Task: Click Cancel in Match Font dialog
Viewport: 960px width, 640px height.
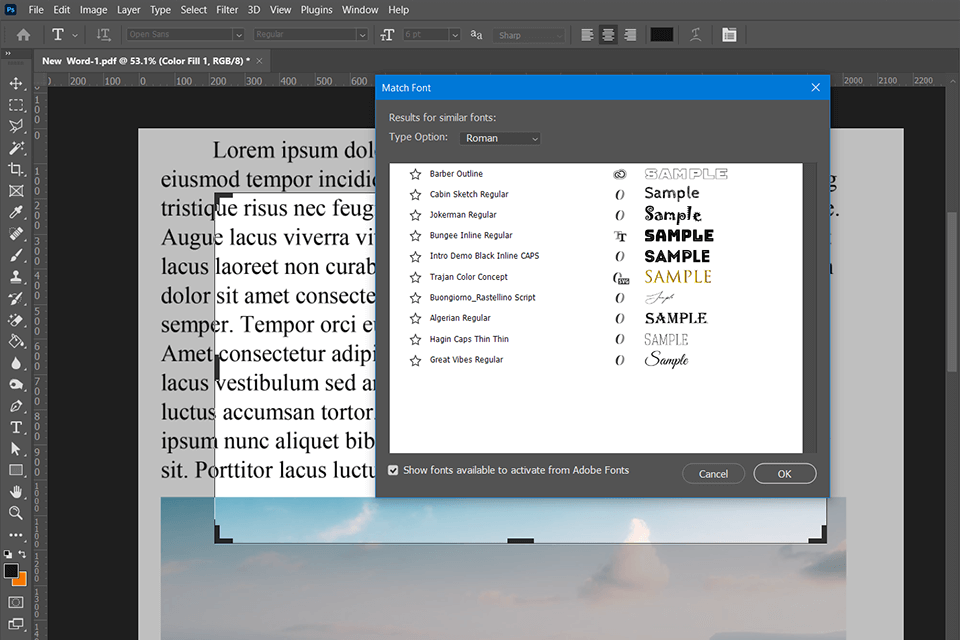Action: [713, 474]
